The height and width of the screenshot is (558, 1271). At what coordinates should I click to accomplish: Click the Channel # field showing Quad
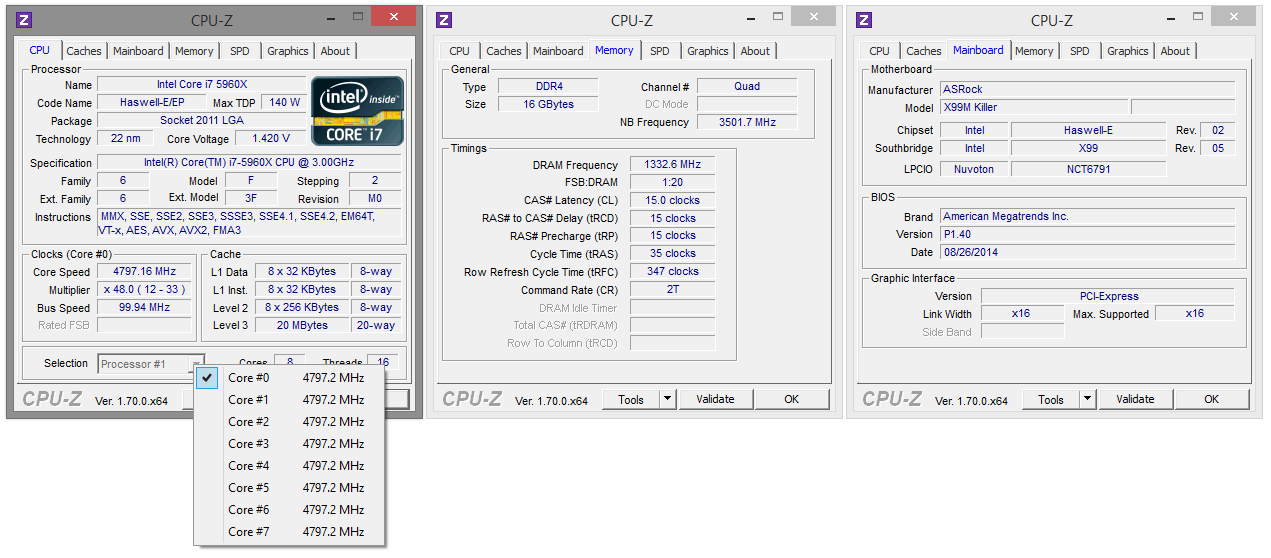tap(747, 87)
